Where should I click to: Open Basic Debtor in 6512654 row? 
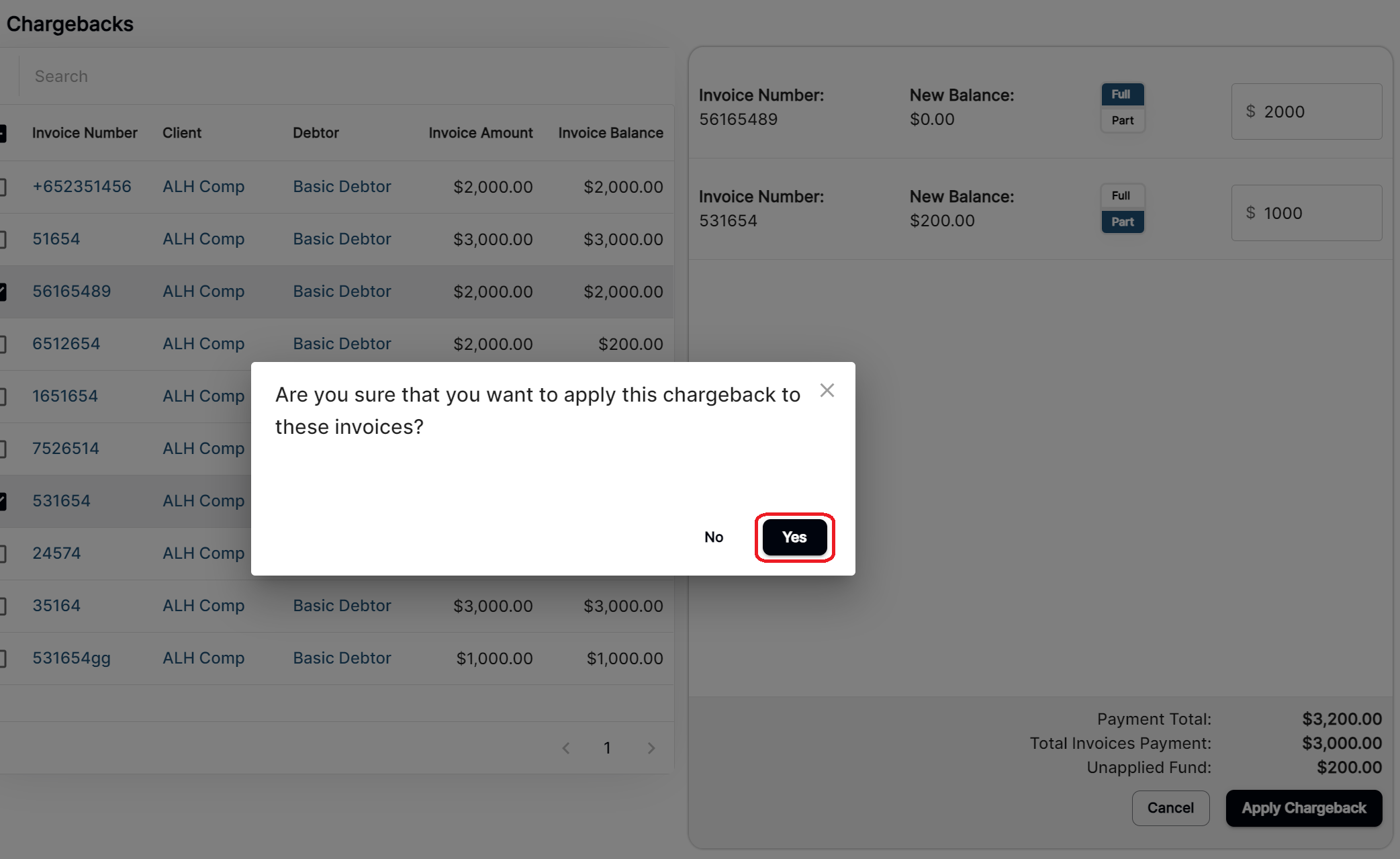(342, 344)
